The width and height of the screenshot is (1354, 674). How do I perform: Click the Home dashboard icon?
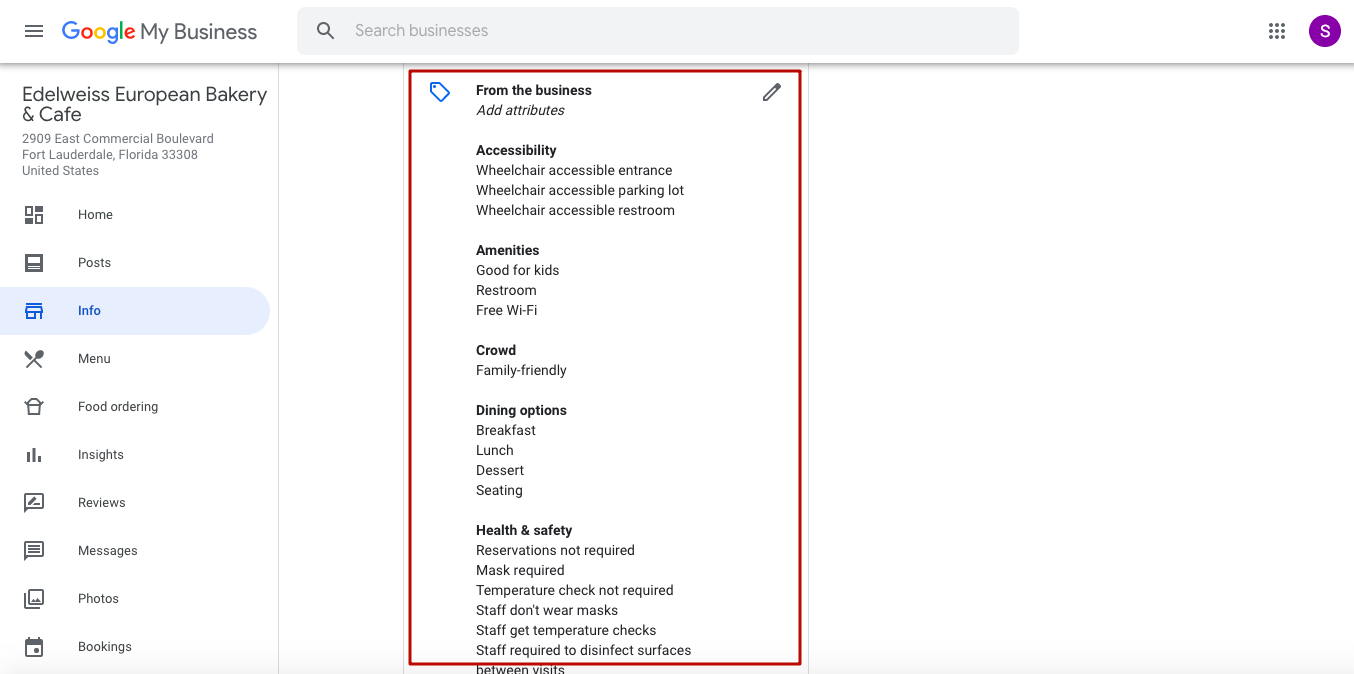pos(34,215)
